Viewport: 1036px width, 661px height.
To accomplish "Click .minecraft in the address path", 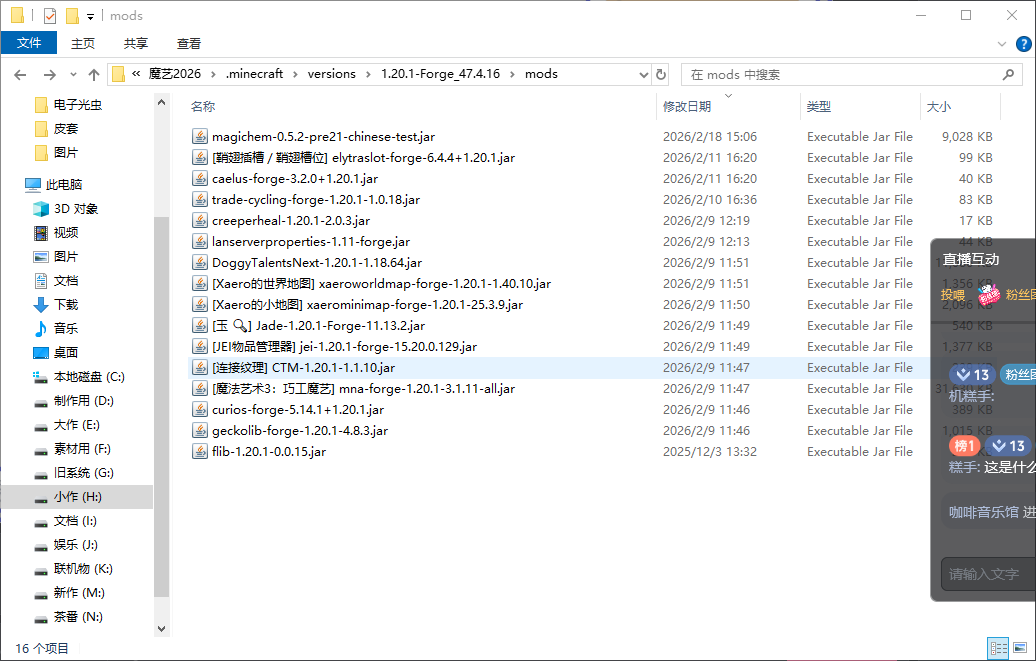I will click(254, 74).
